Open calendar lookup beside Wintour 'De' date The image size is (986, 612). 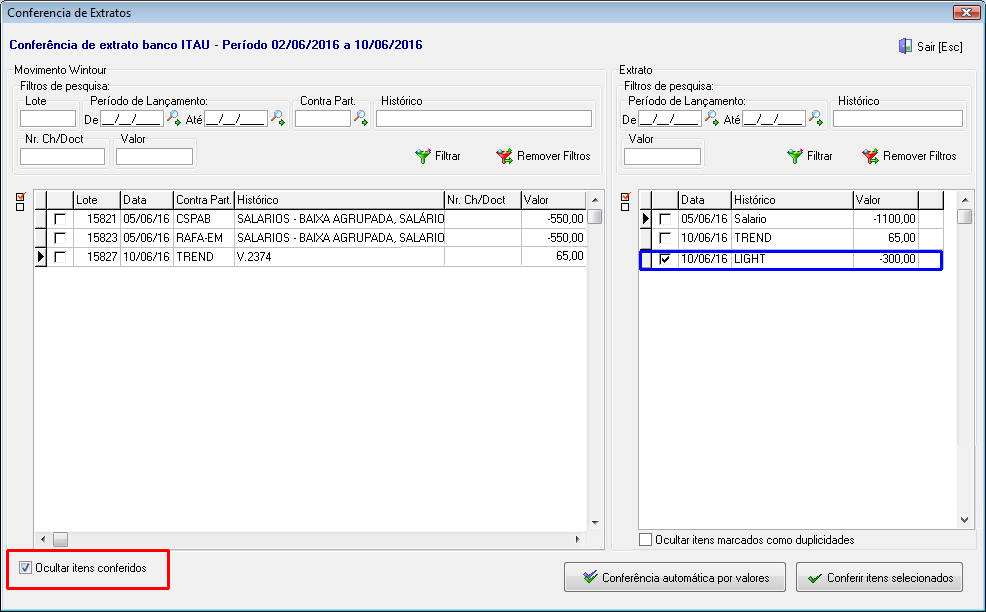click(x=174, y=118)
